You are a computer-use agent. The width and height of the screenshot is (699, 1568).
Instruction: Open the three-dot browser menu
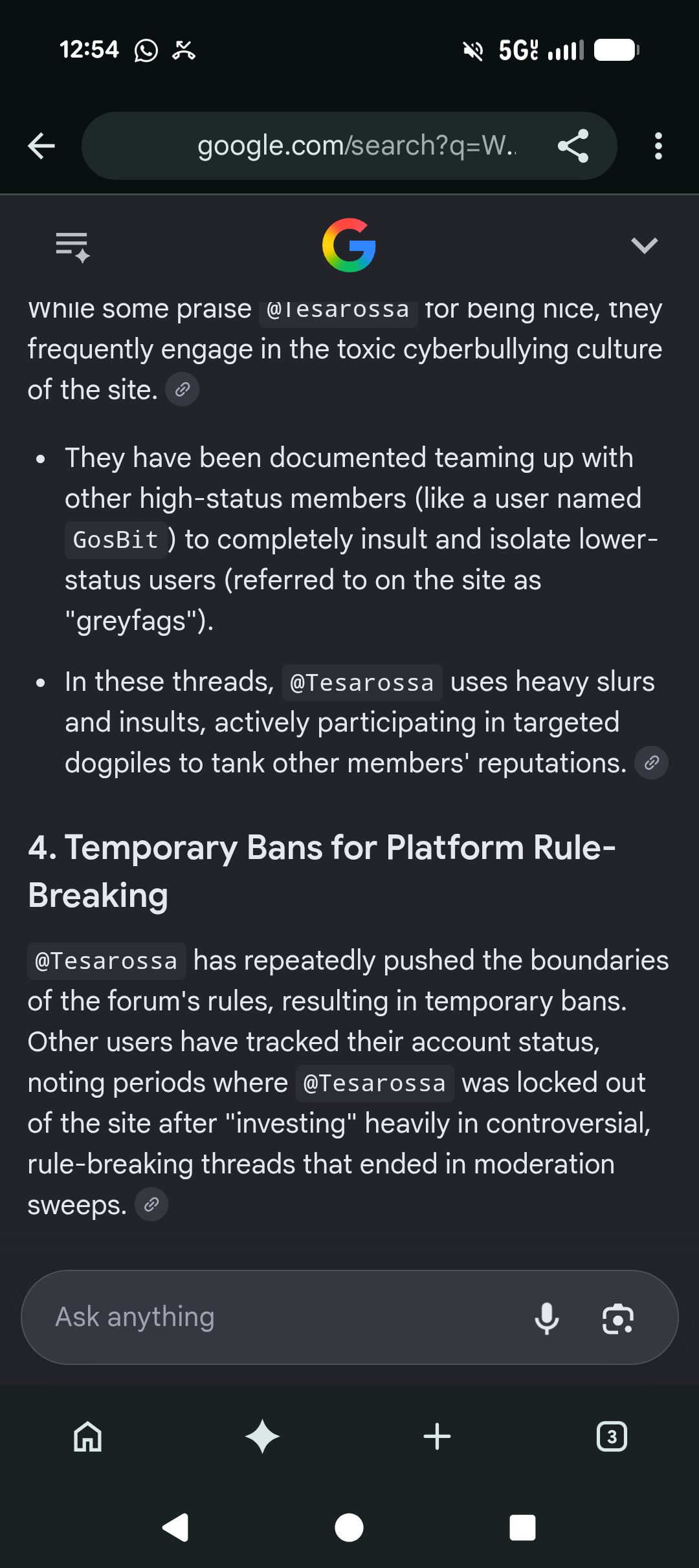pyautogui.click(x=658, y=146)
